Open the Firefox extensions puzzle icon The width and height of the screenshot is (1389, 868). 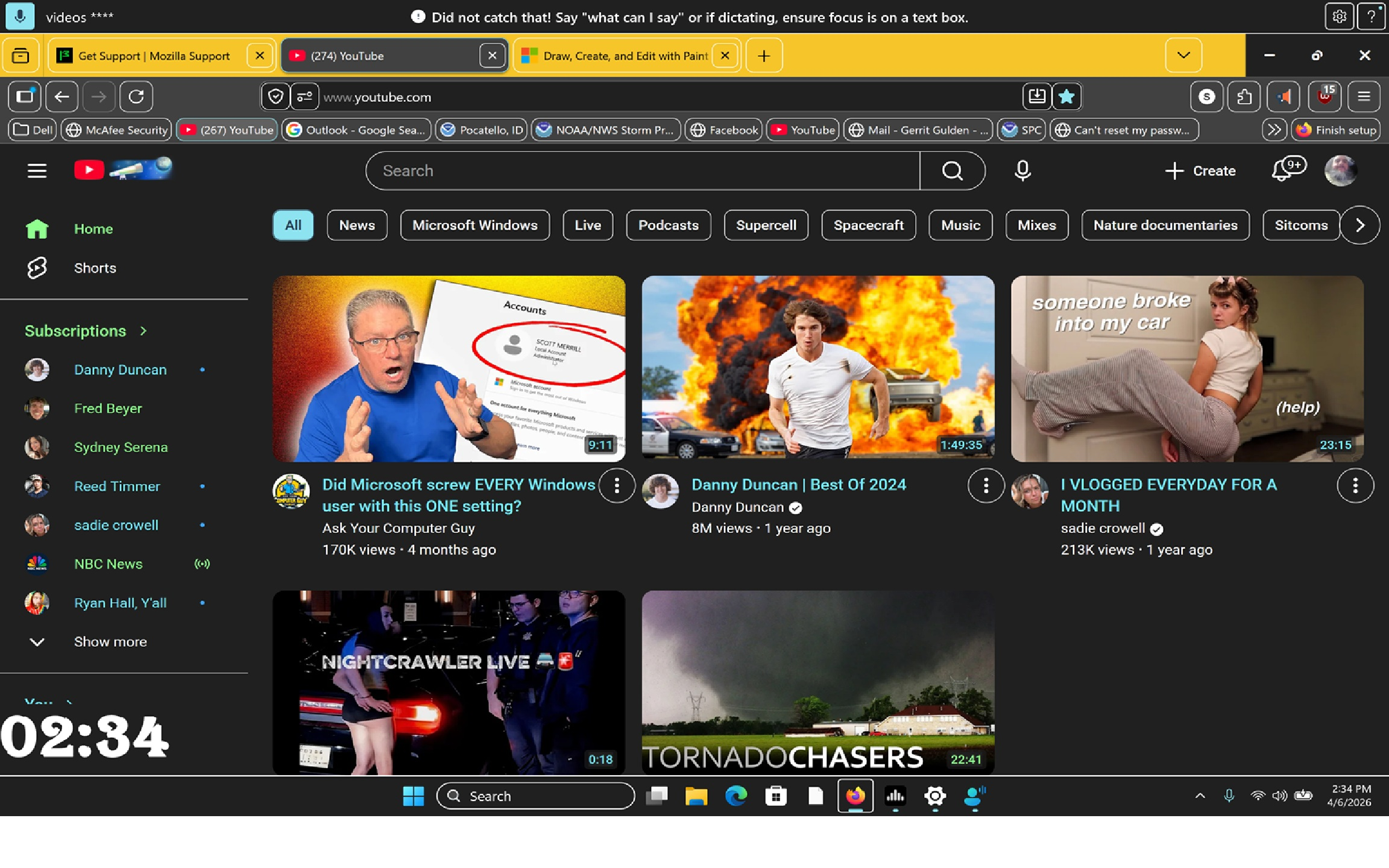1244,96
